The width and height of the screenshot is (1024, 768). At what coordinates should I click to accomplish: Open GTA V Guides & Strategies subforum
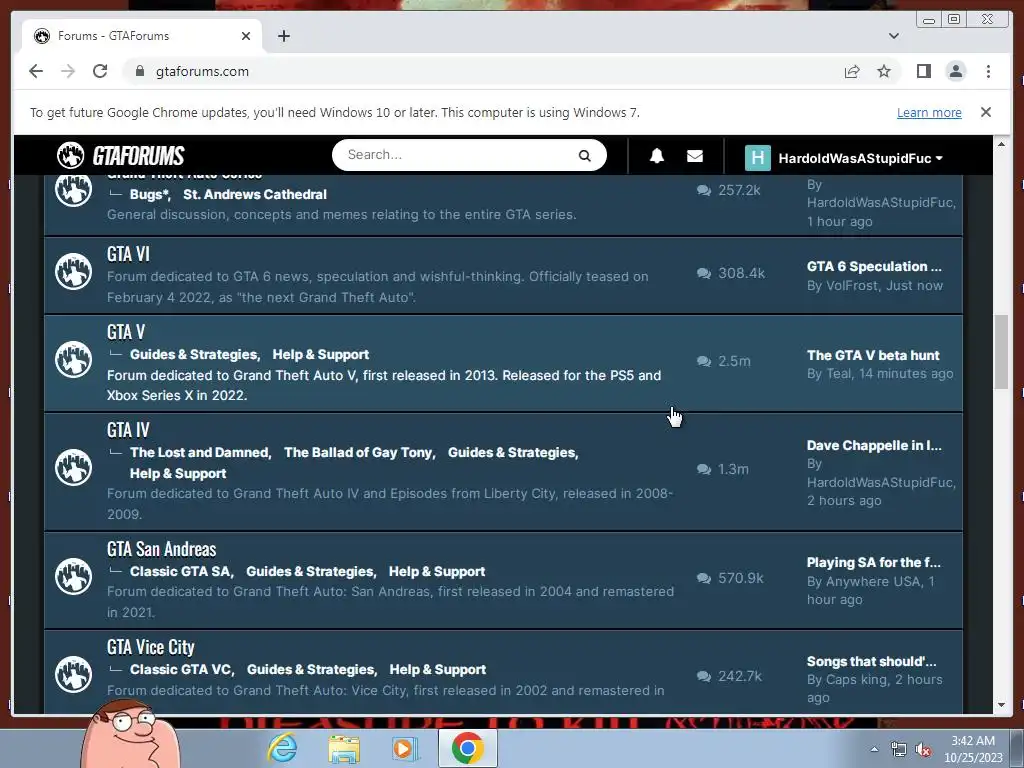(x=195, y=355)
